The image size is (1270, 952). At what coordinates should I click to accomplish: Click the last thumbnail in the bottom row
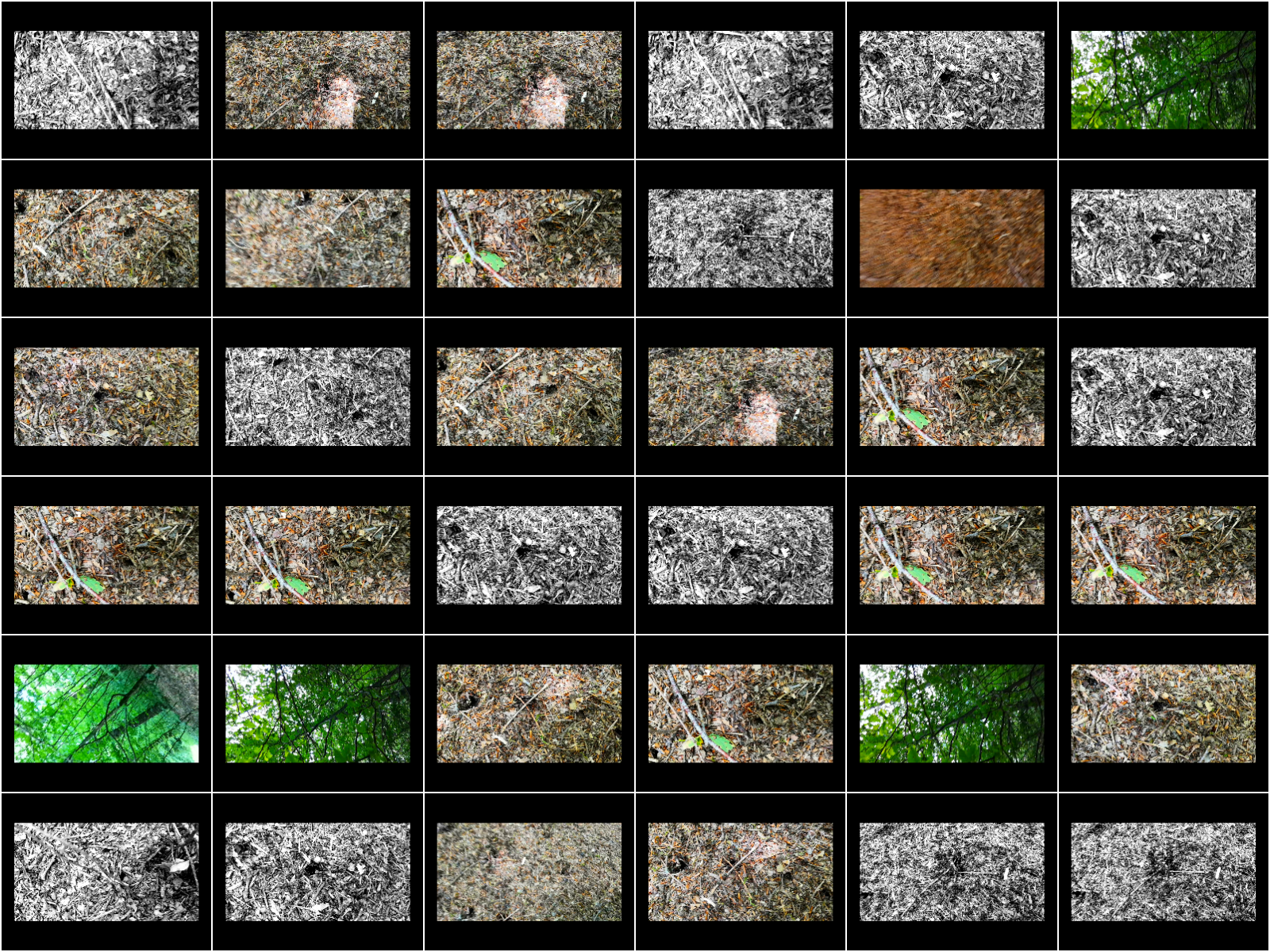click(x=1163, y=872)
